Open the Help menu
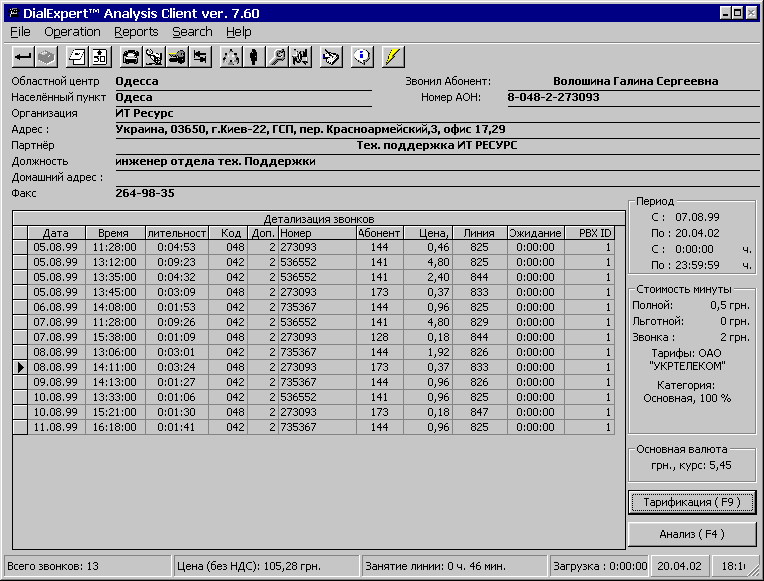 coord(238,32)
